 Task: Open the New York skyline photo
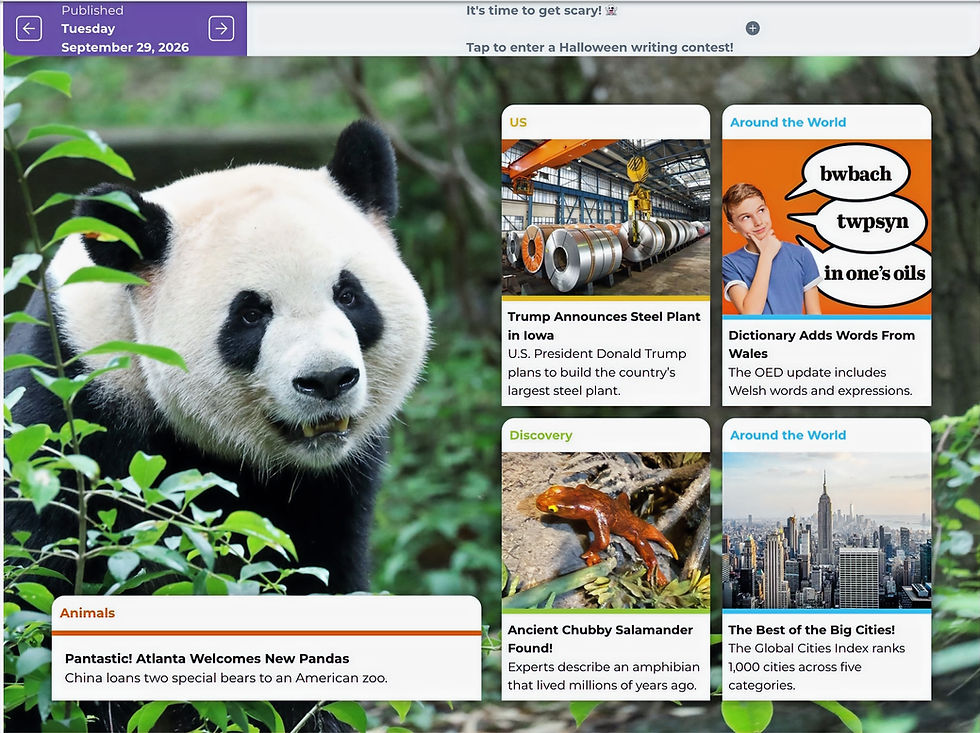826,530
